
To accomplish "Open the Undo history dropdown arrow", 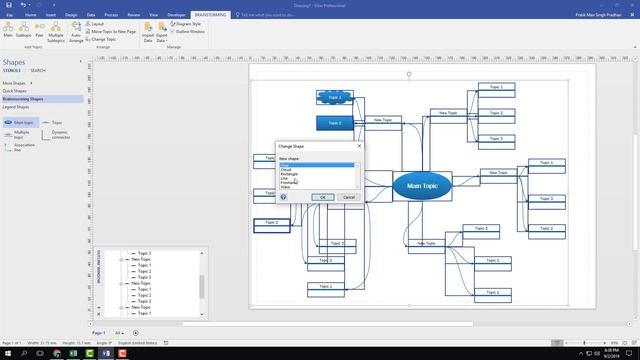I will [x=29, y=5].
